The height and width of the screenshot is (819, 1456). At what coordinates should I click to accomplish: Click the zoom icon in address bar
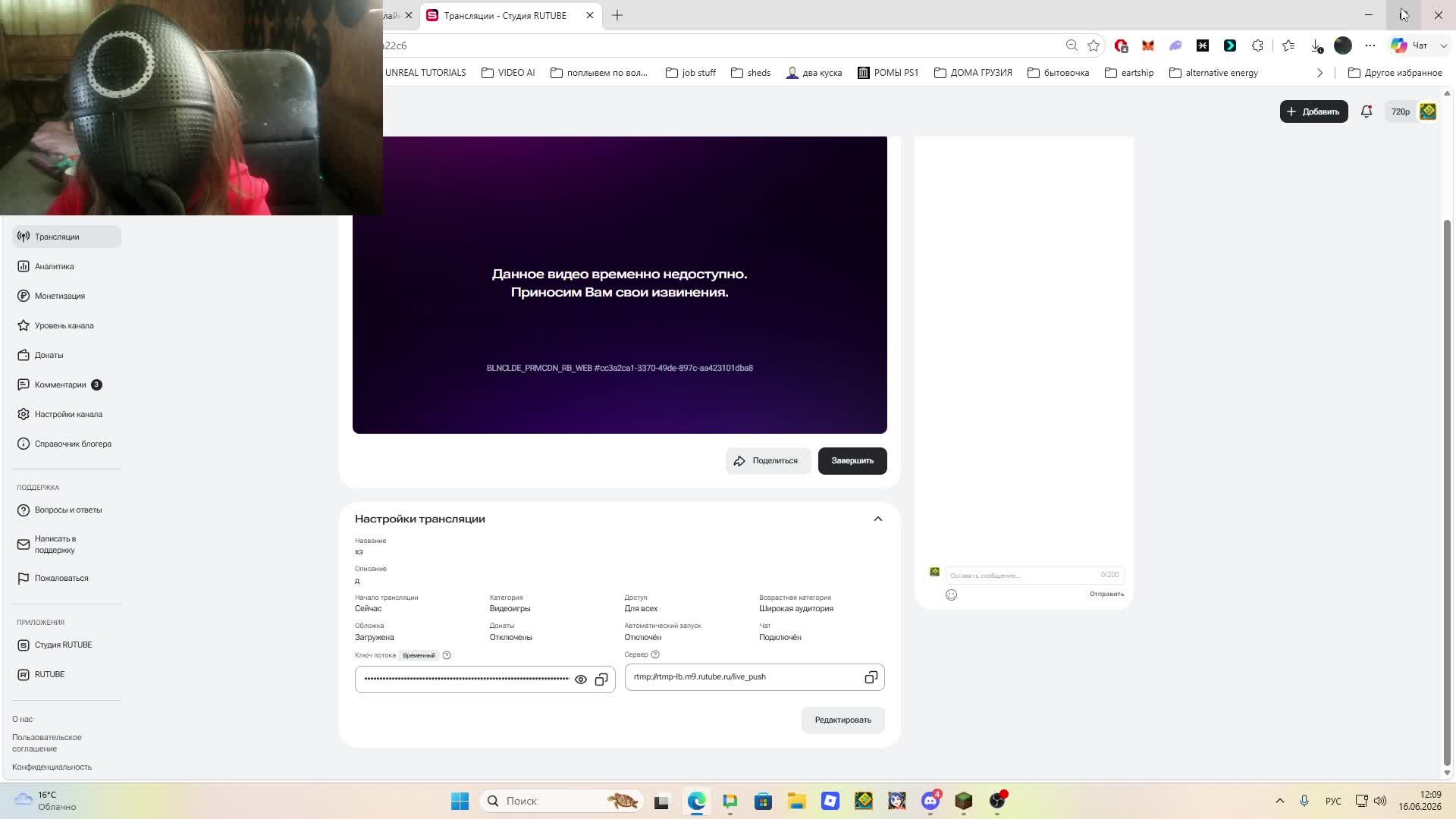coord(1072,45)
